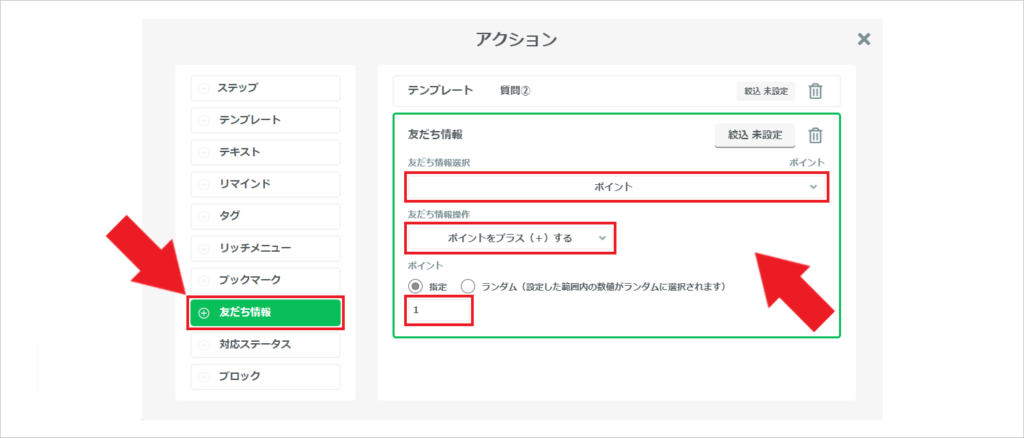Select the 指定 radio button

coord(415,287)
